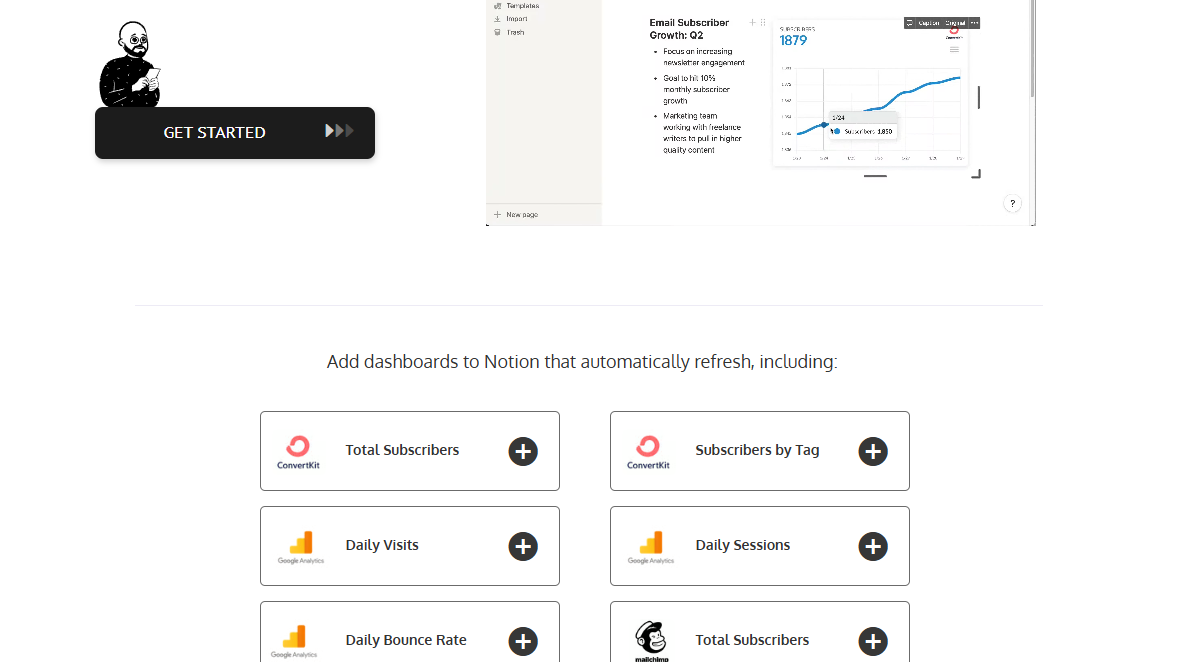
Task: Click the subscriber growth chart preview
Action: tap(871, 94)
